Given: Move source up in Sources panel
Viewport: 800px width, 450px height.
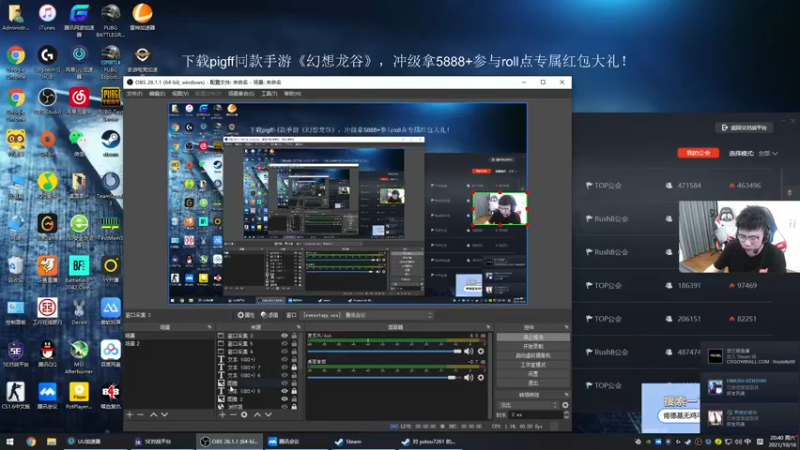Looking at the screenshot, I should (257, 415).
